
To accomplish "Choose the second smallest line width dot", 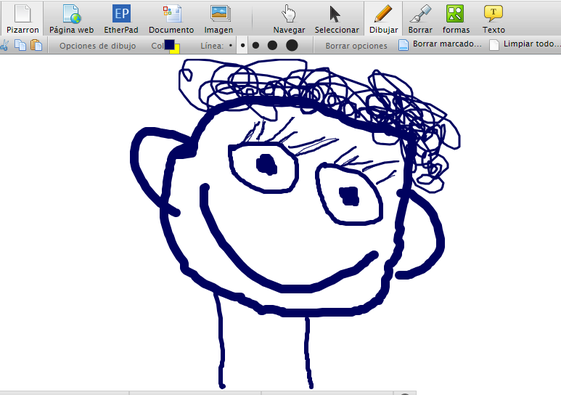I will pyautogui.click(x=243, y=45).
